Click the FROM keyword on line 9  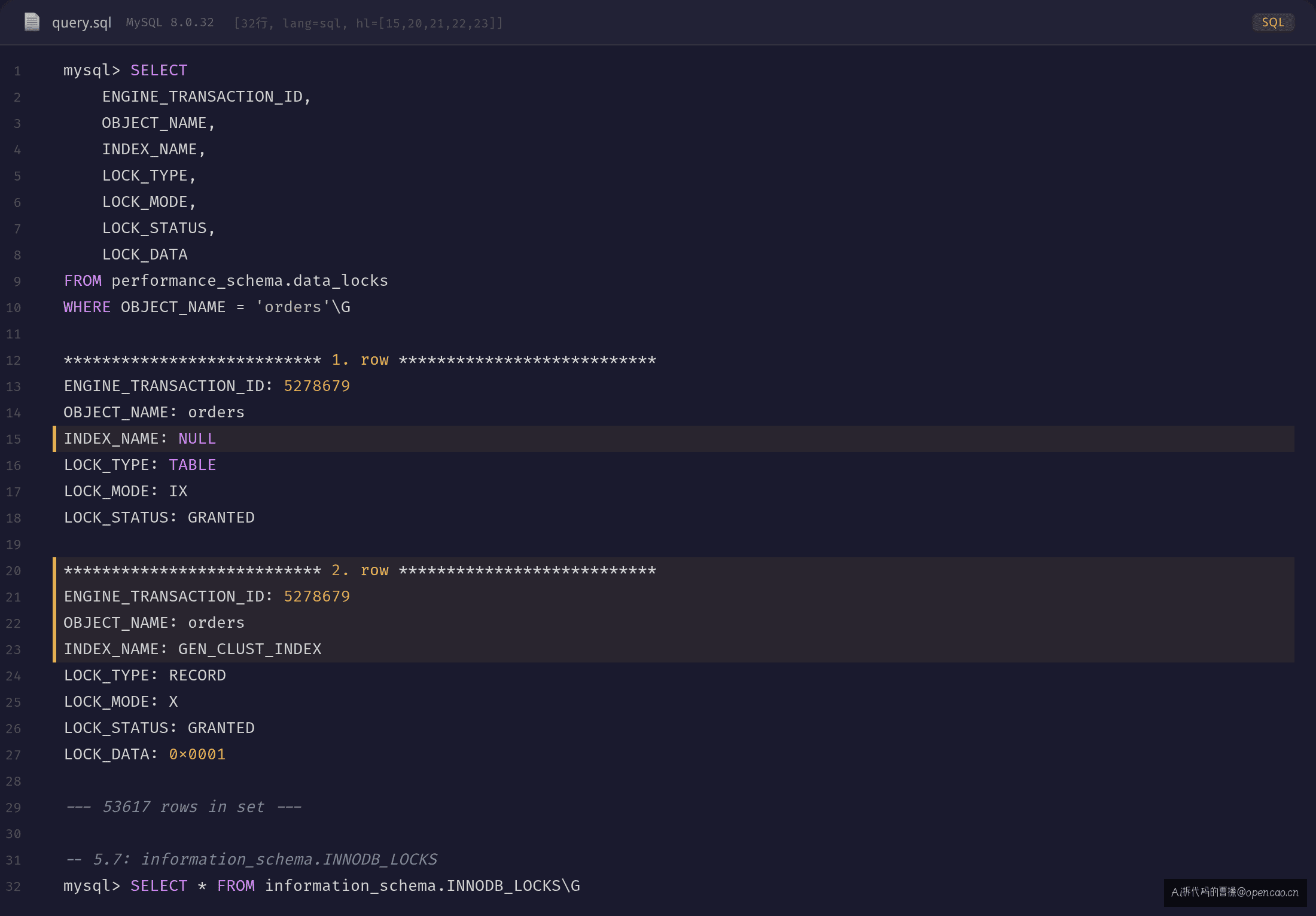click(x=83, y=281)
